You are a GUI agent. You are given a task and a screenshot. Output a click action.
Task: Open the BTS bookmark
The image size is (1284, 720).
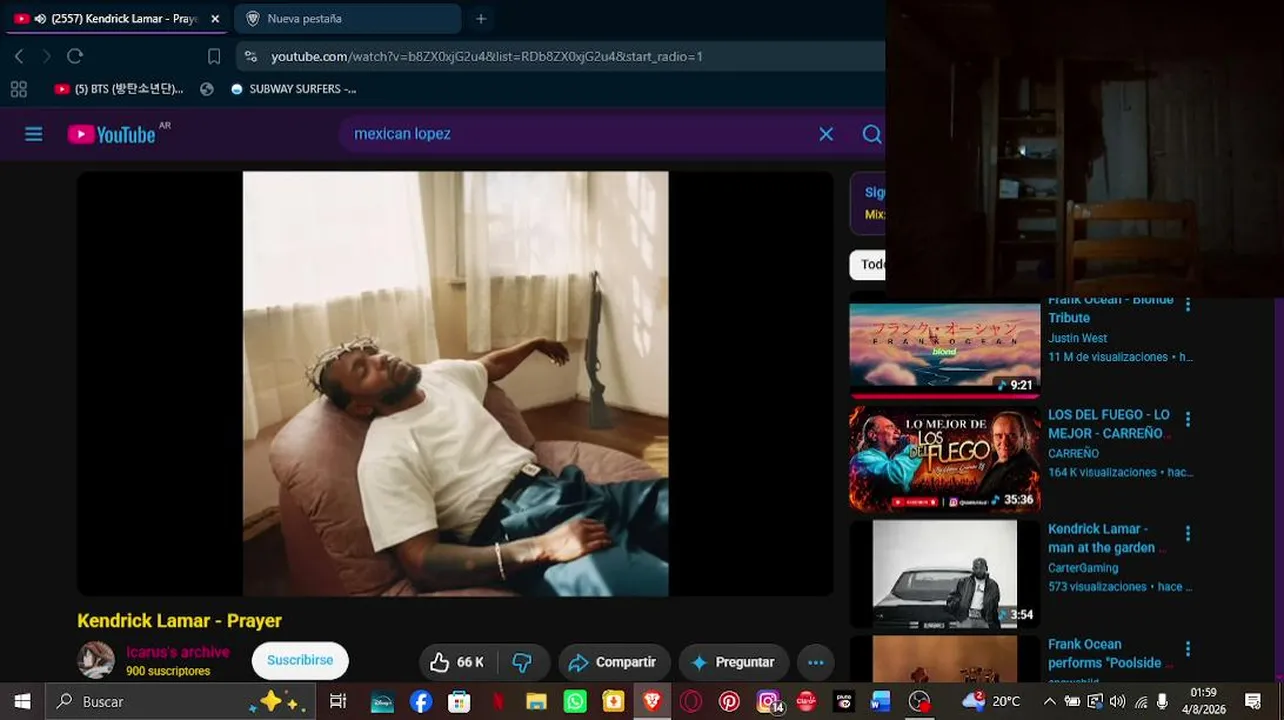click(119, 89)
